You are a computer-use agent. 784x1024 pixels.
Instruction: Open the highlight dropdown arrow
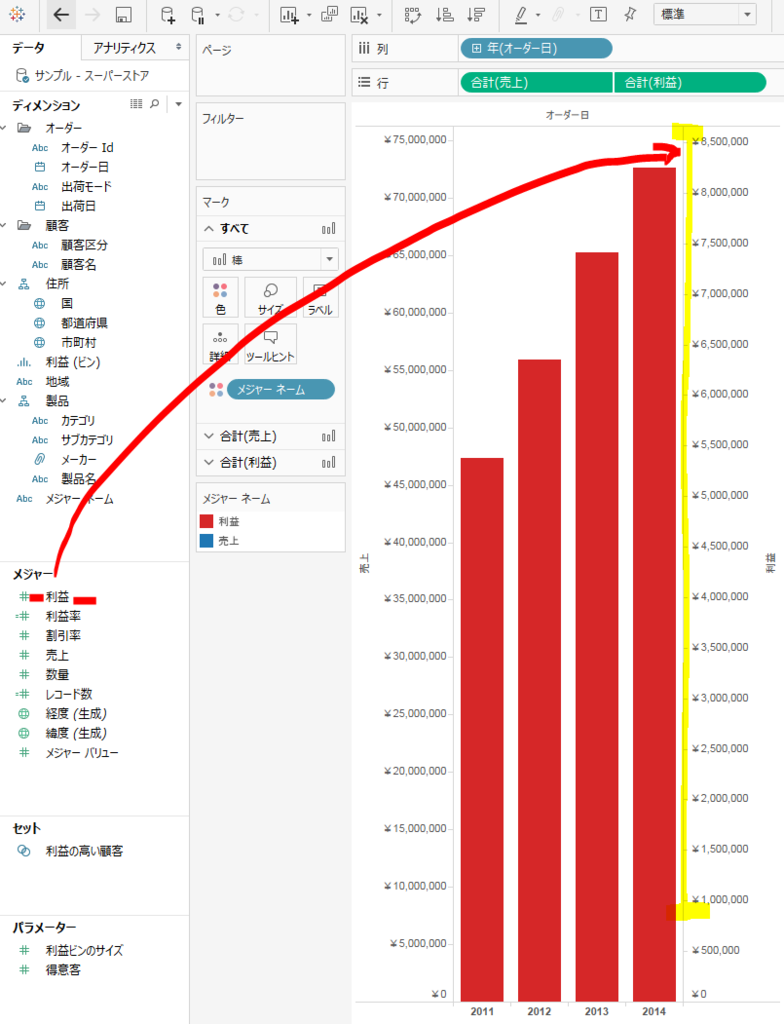pos(538,14)
